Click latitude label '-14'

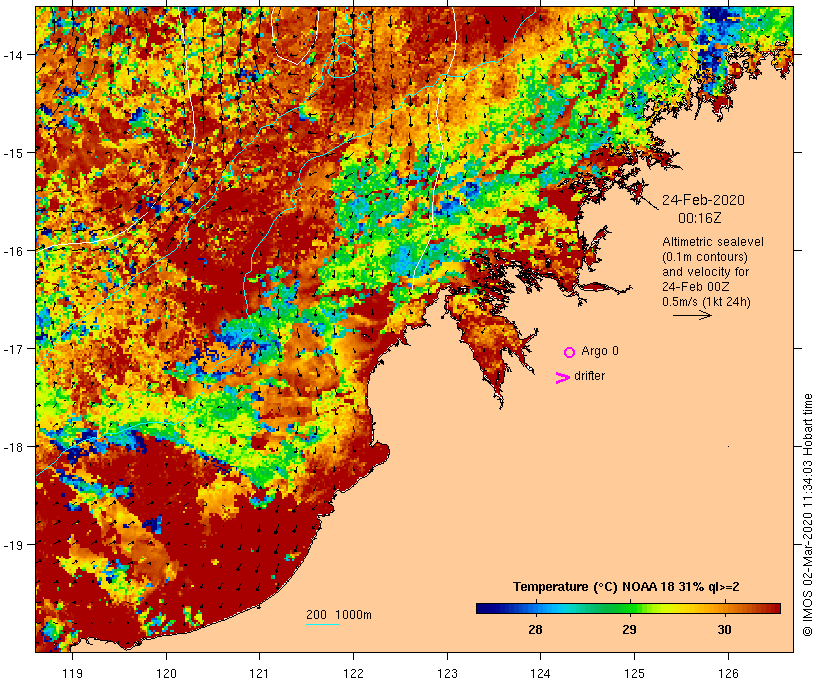coord(13,54)
